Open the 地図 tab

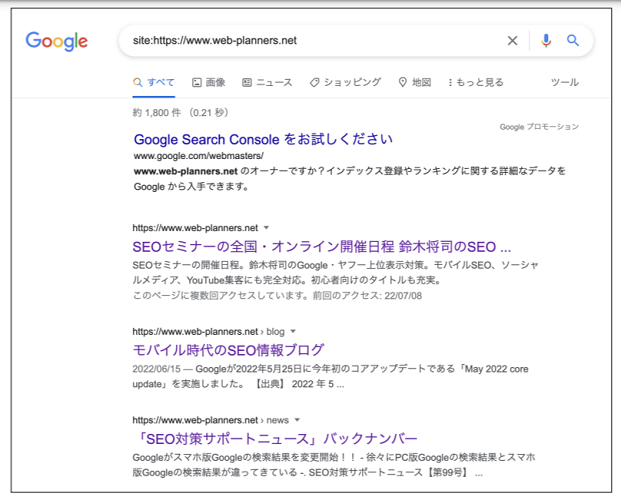[x=415, y=82]
